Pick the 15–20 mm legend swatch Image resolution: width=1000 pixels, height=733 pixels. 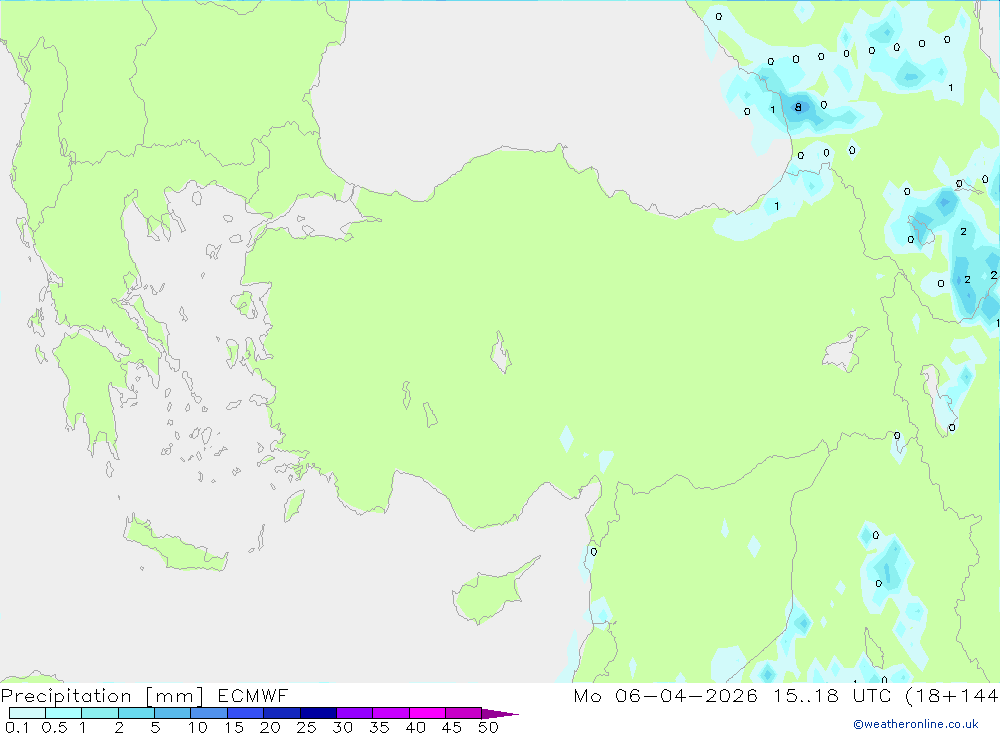point(245,713)
